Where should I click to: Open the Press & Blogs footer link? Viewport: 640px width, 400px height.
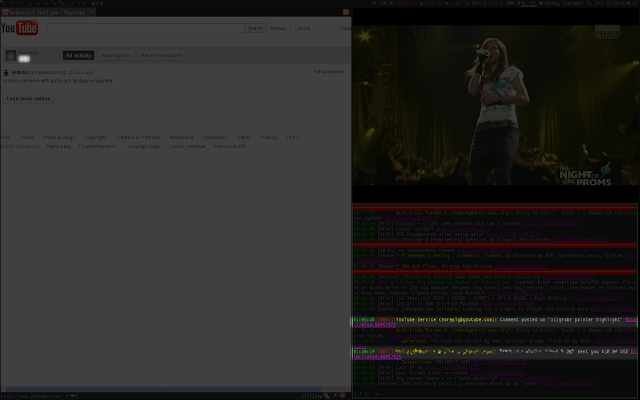point(59,138)
